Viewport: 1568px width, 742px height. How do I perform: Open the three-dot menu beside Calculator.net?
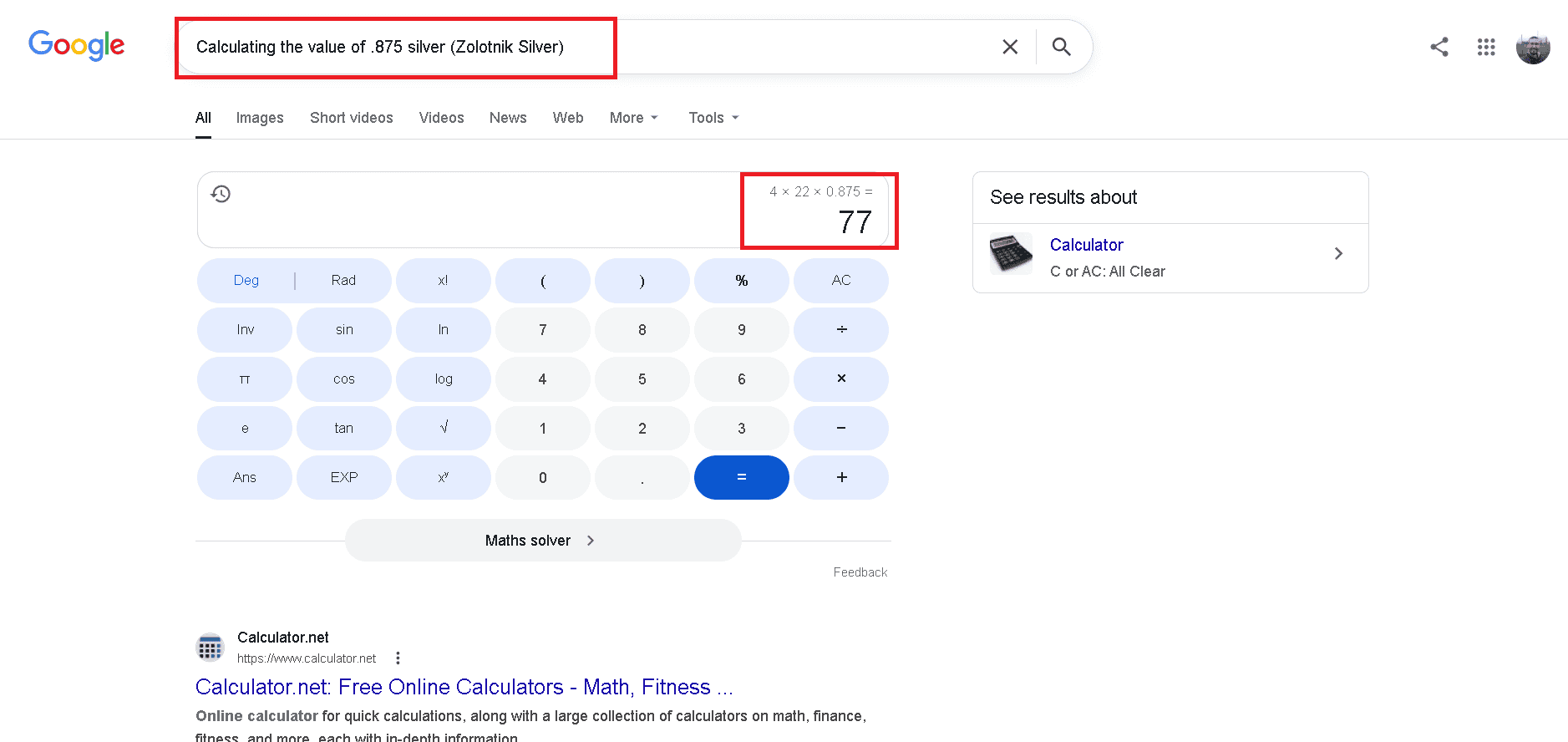coord(398,658)
